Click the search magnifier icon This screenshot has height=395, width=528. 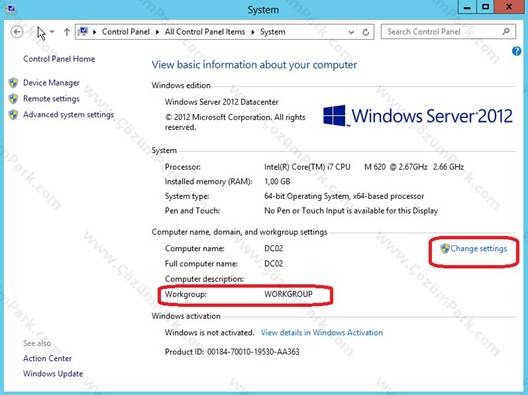[x=506, y=32]
